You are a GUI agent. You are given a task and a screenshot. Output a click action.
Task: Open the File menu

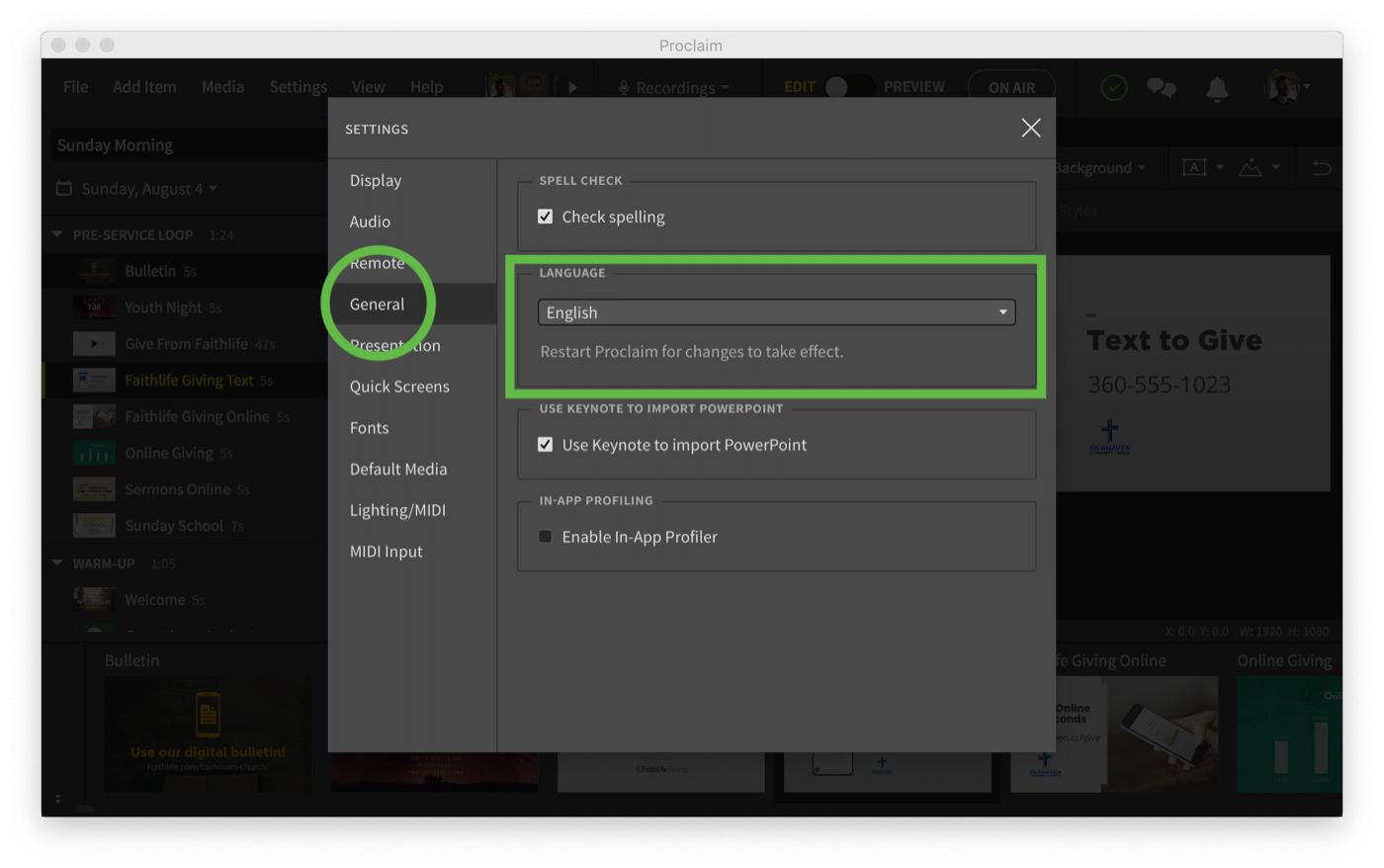75,87
